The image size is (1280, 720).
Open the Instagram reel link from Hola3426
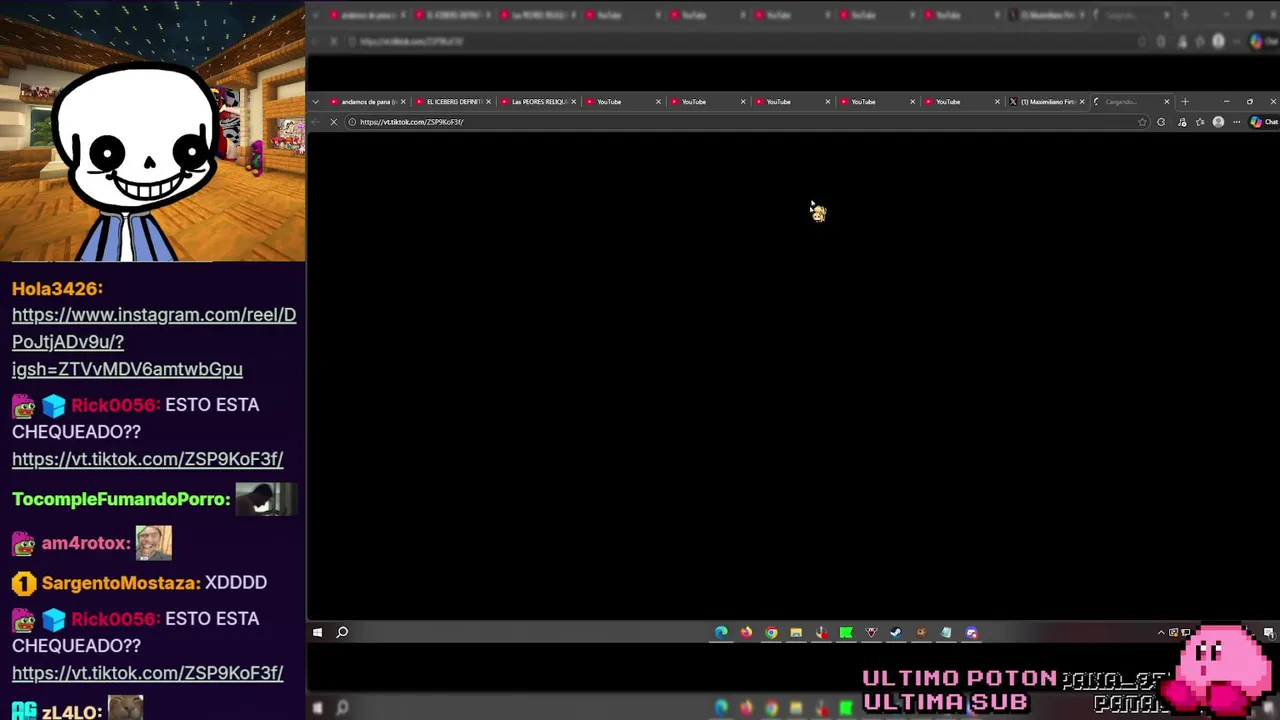click(x=154, y=342)
